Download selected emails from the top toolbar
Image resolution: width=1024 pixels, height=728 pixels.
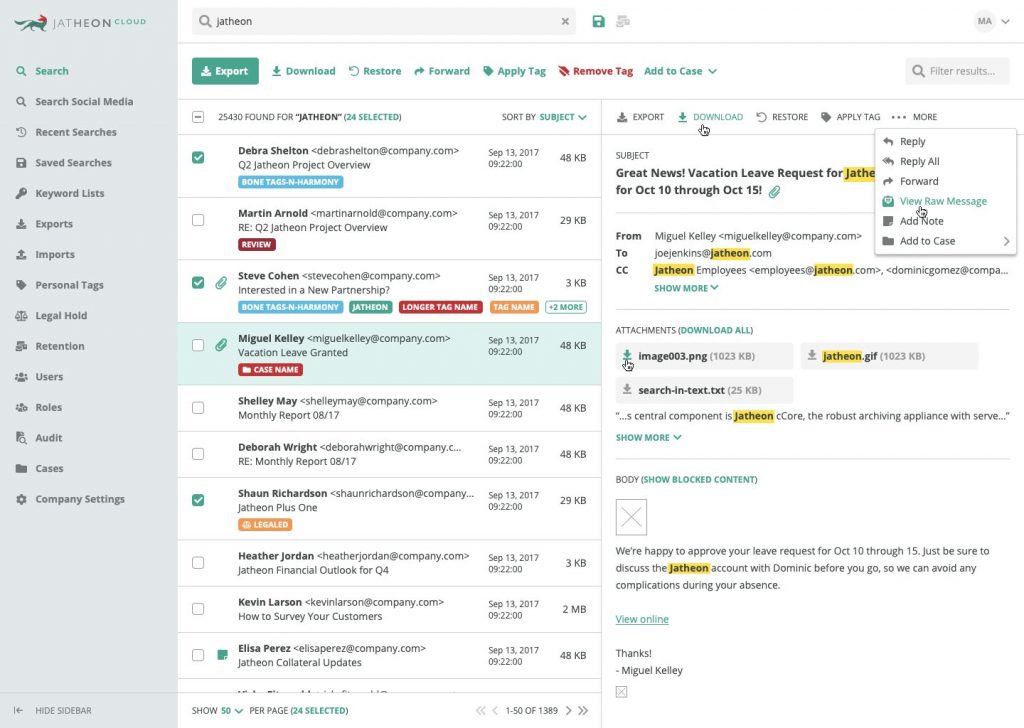click(304, 71)
